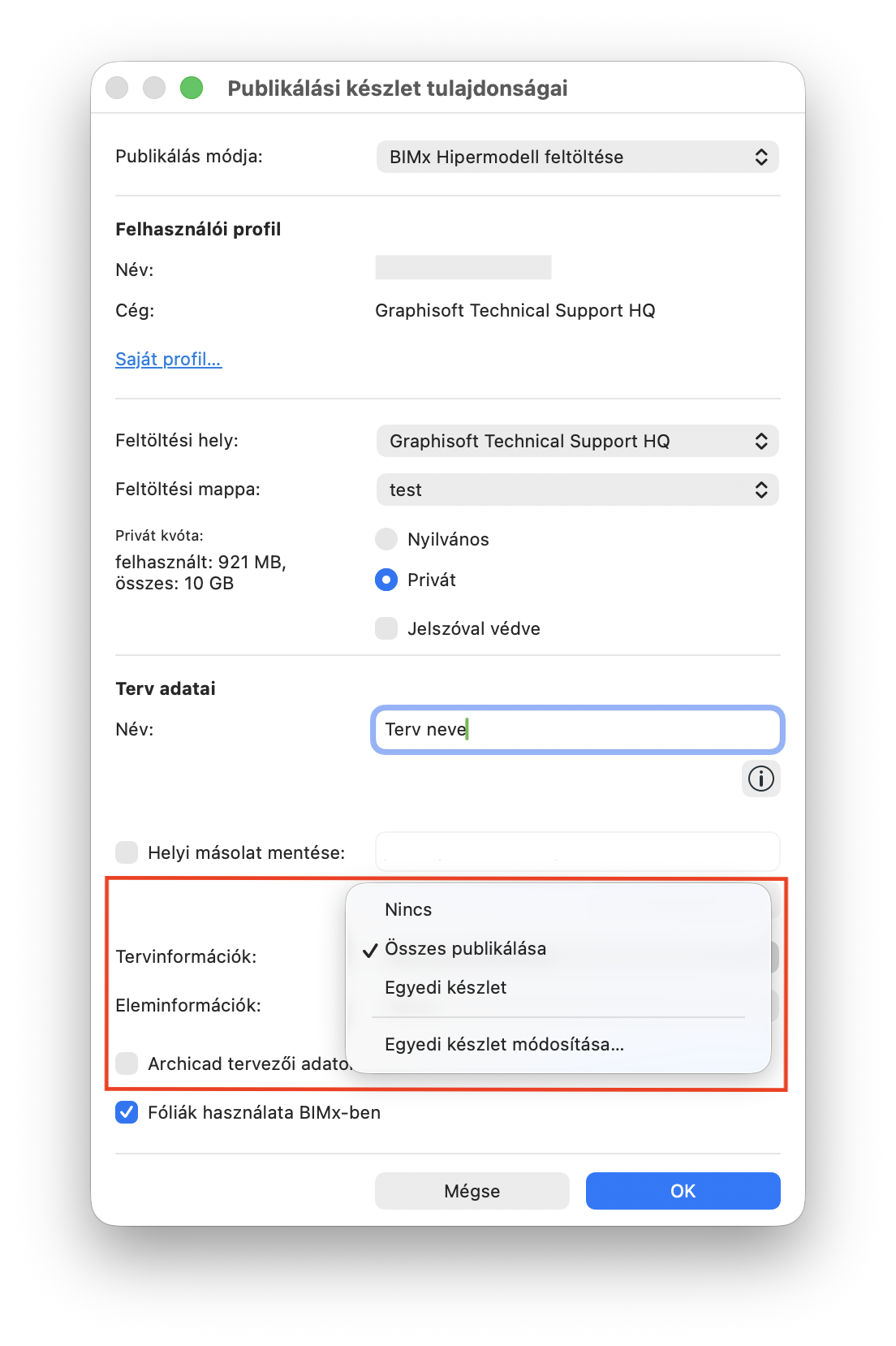Image resolution: width=896 pixels, height=1346 pixels.
Task: Click the local copy path field
Action: 577,852
